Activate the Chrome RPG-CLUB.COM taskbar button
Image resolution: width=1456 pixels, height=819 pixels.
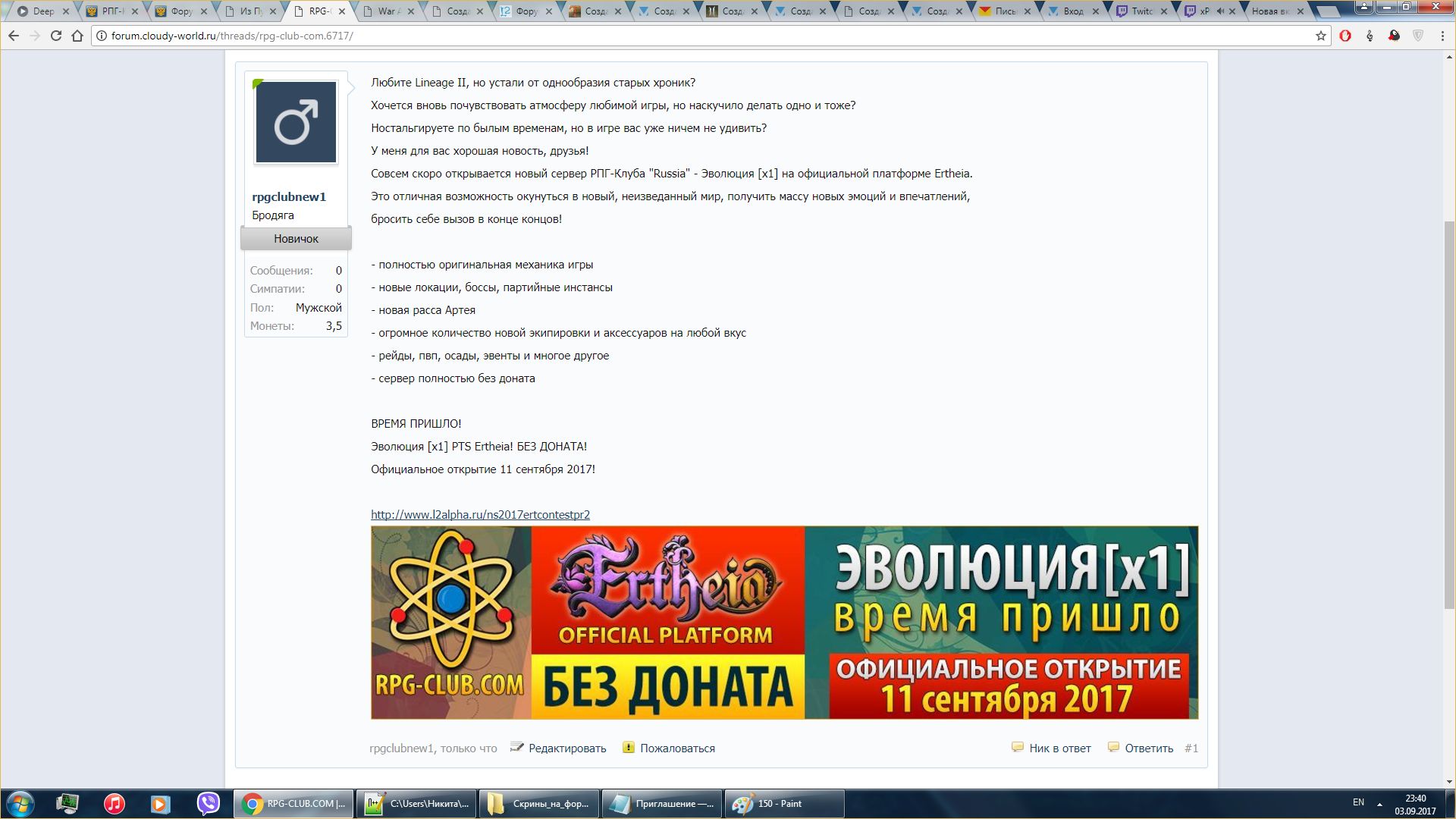pos(293,804)
